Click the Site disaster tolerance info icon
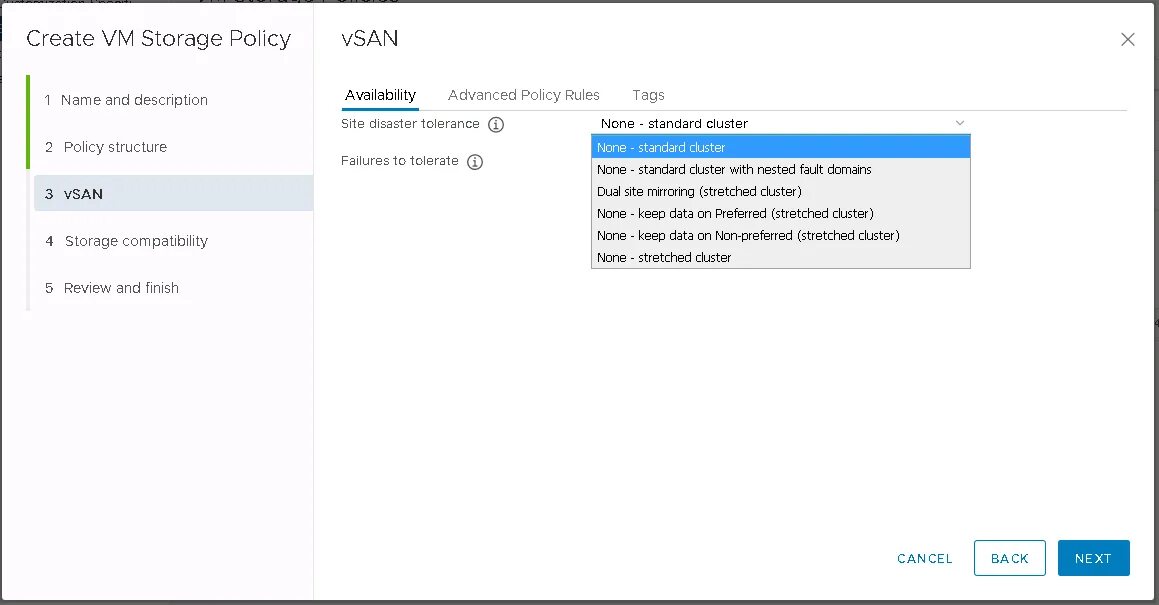The width and height of the screenshot is (1159, 605). pos(496,124)
